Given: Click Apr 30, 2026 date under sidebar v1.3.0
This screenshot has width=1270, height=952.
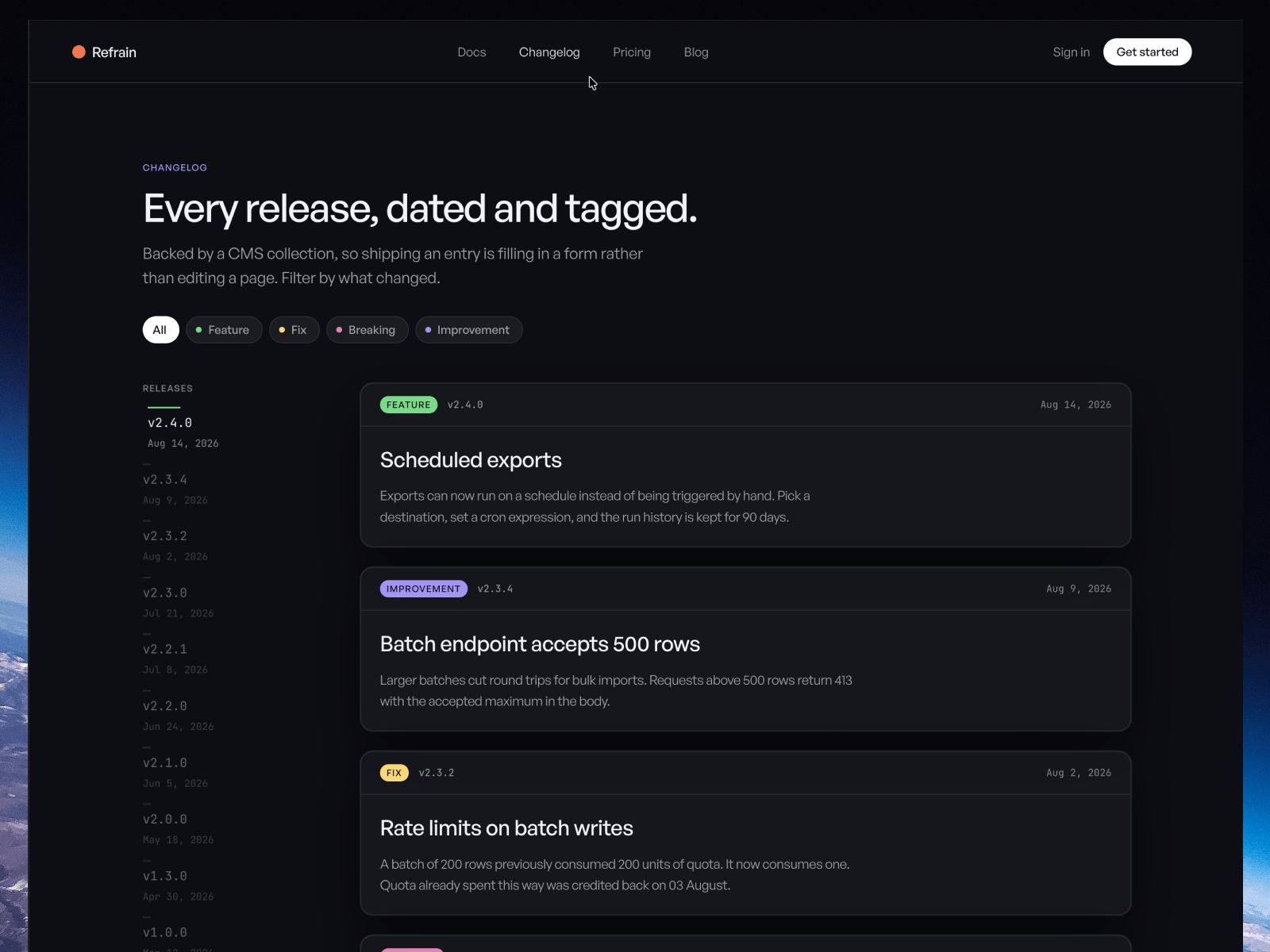Looking at the screenshot, I should tap(178, 896).
